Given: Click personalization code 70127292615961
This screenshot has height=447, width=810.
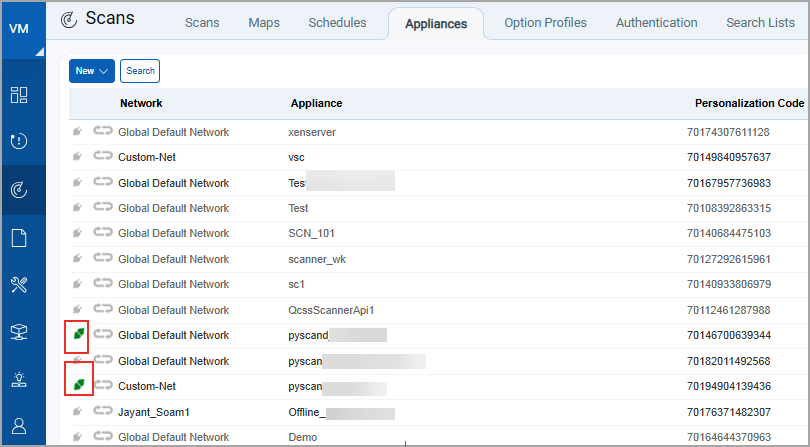Looking at the screenshot, I should click(728, 259).
